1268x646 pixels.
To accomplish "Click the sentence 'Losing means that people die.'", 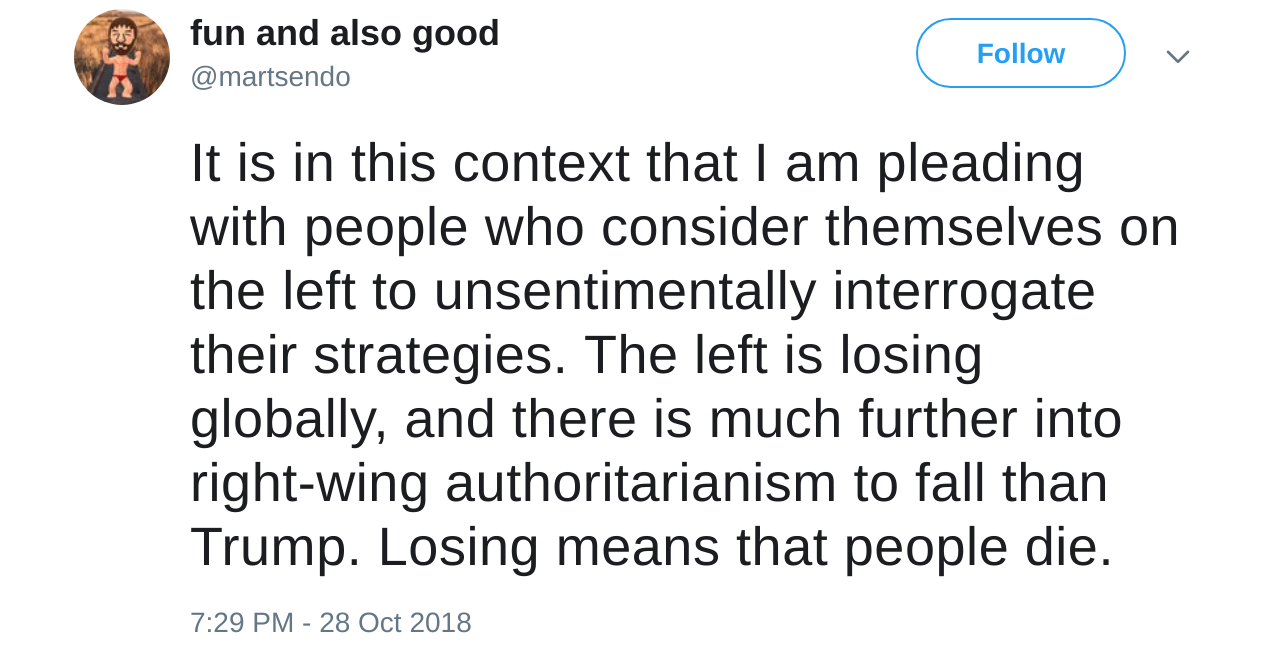I will tap(745, 547).
